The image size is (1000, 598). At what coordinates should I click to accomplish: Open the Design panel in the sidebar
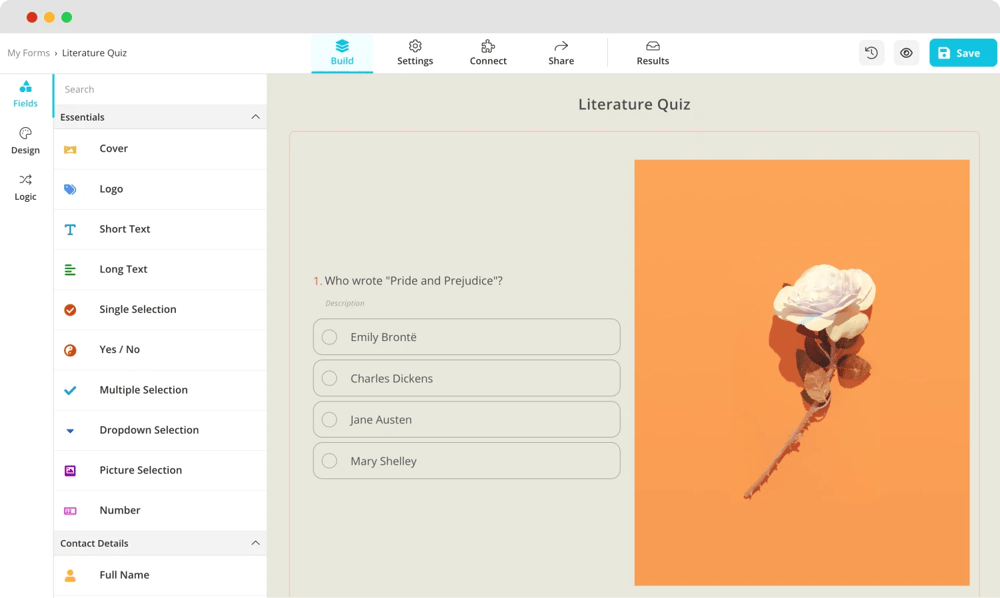(x=25, y=142)
